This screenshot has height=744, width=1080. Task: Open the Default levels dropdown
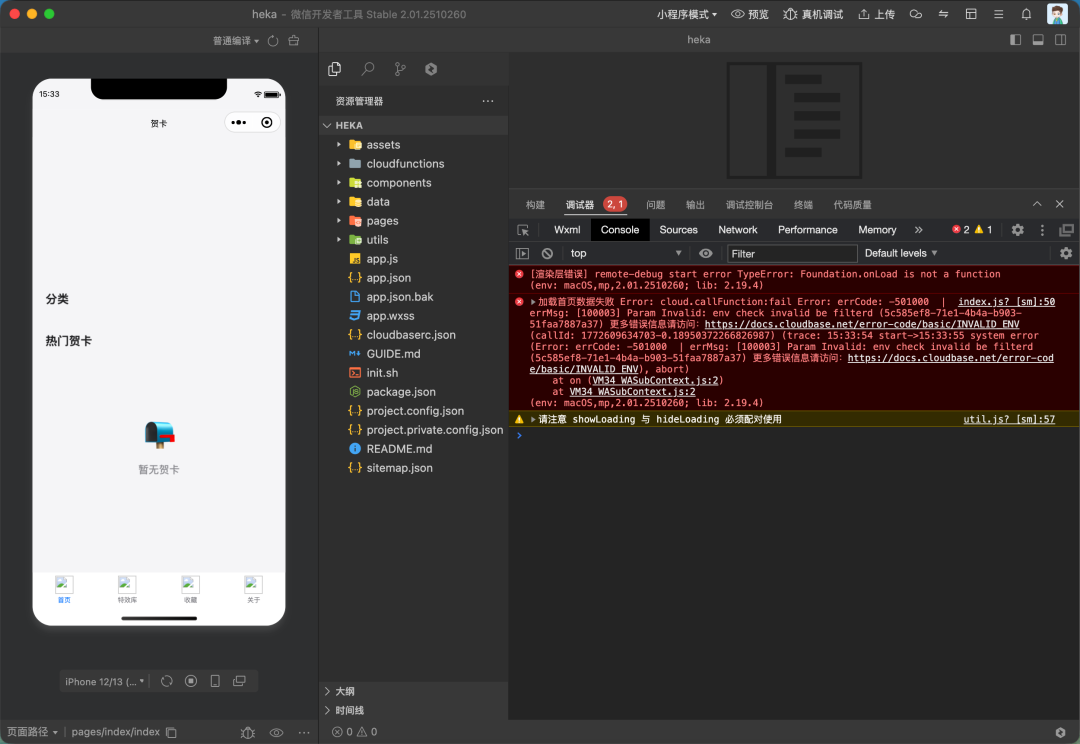pos(901,253)
